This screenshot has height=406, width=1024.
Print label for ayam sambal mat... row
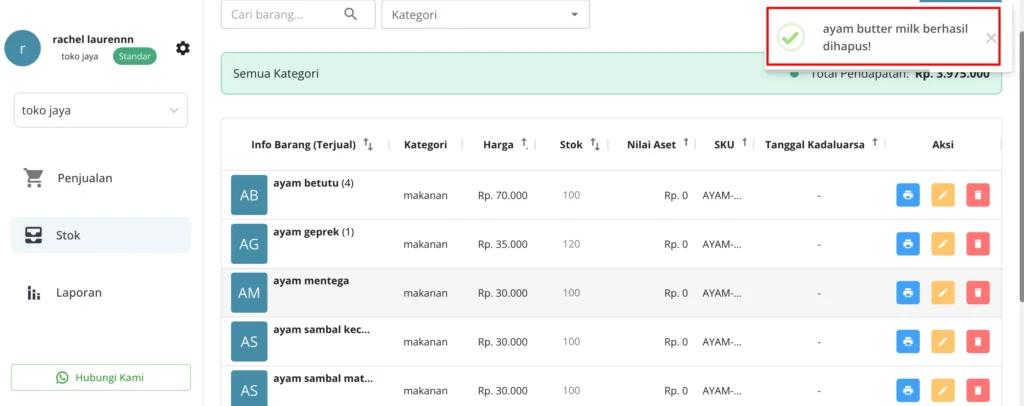[x=908, y=390]
